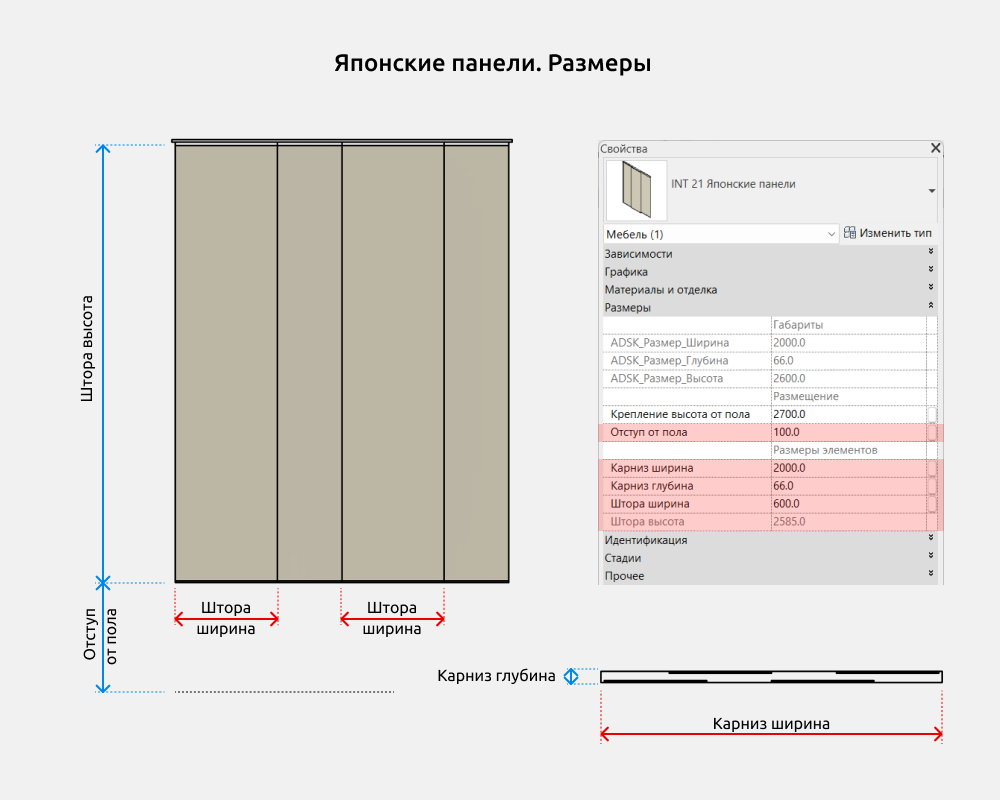Click the small button beside Отступ от пола value

point(932,433)
